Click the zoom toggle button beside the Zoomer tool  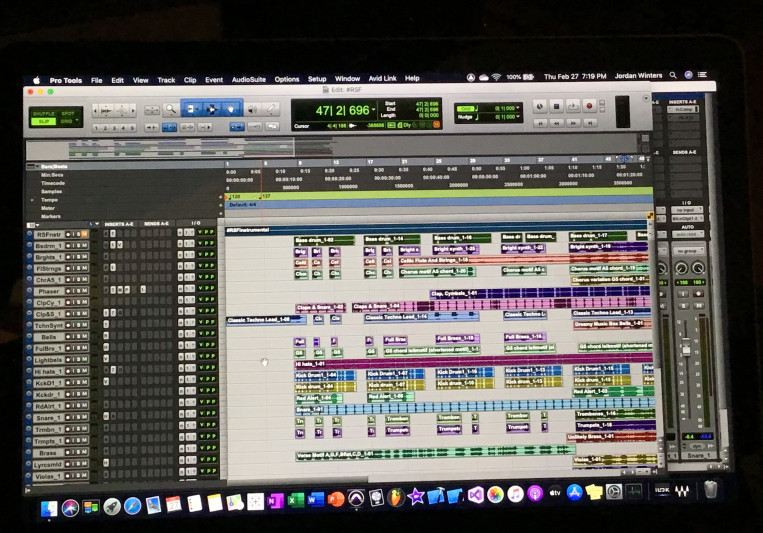tap(152, 110)
